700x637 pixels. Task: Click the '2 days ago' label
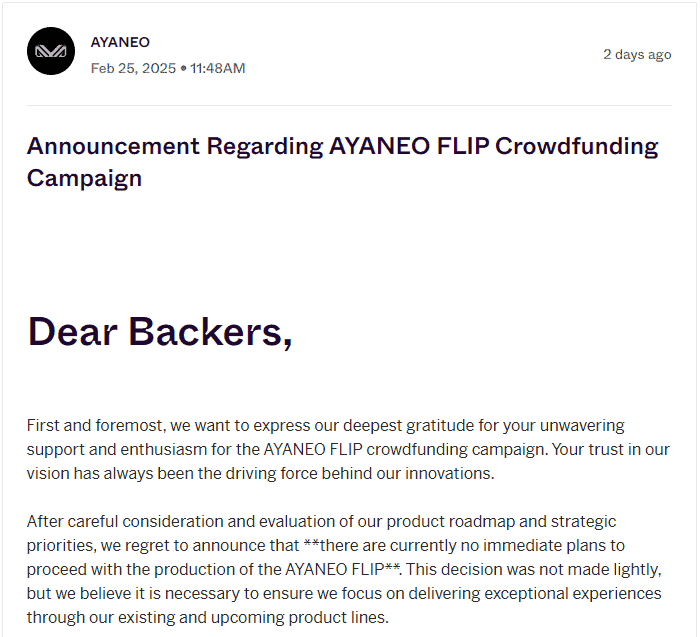tap(637, 54)
